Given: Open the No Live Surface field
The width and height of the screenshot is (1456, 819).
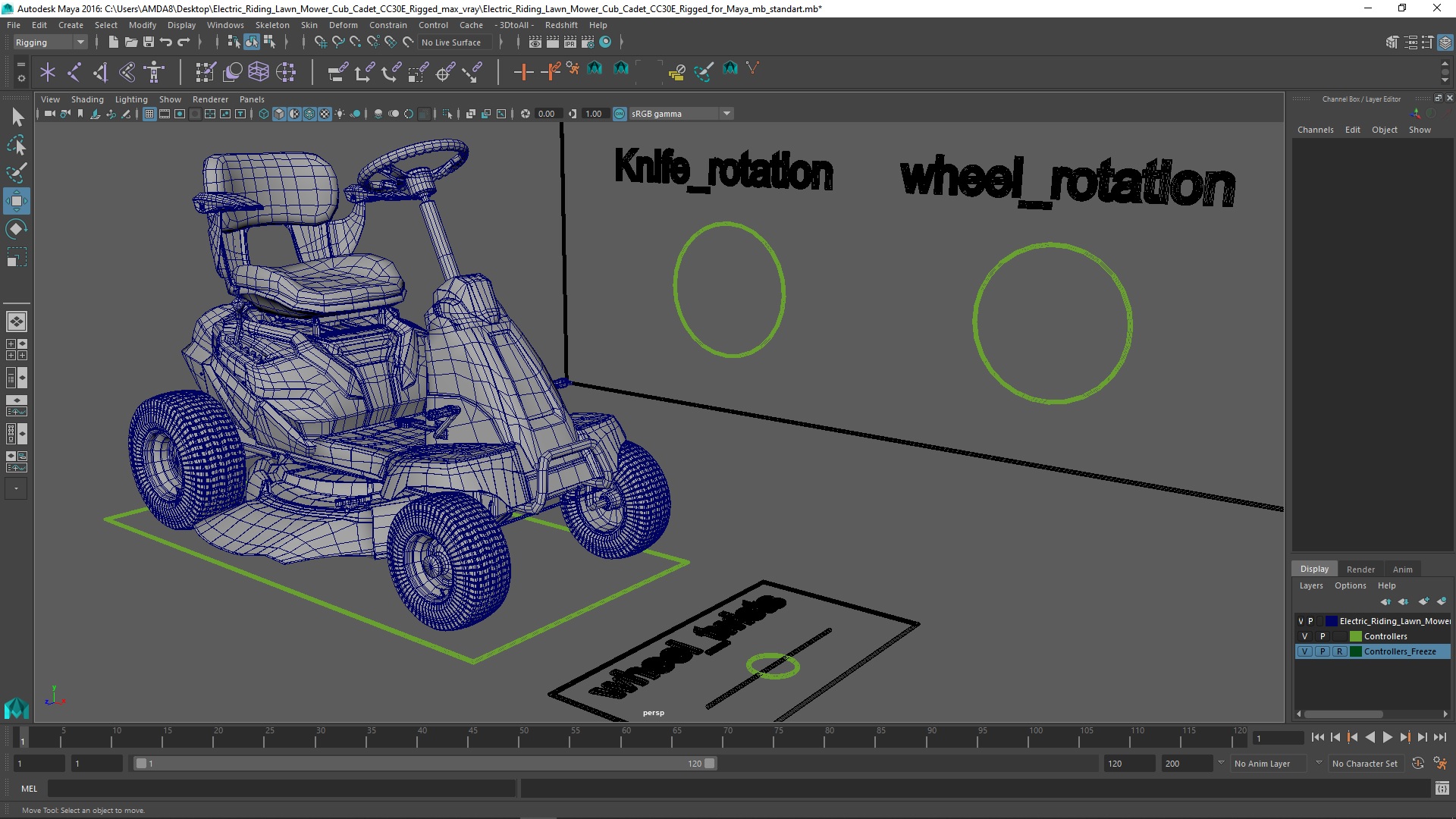Looking at the screenshot, I should [456, 42].
